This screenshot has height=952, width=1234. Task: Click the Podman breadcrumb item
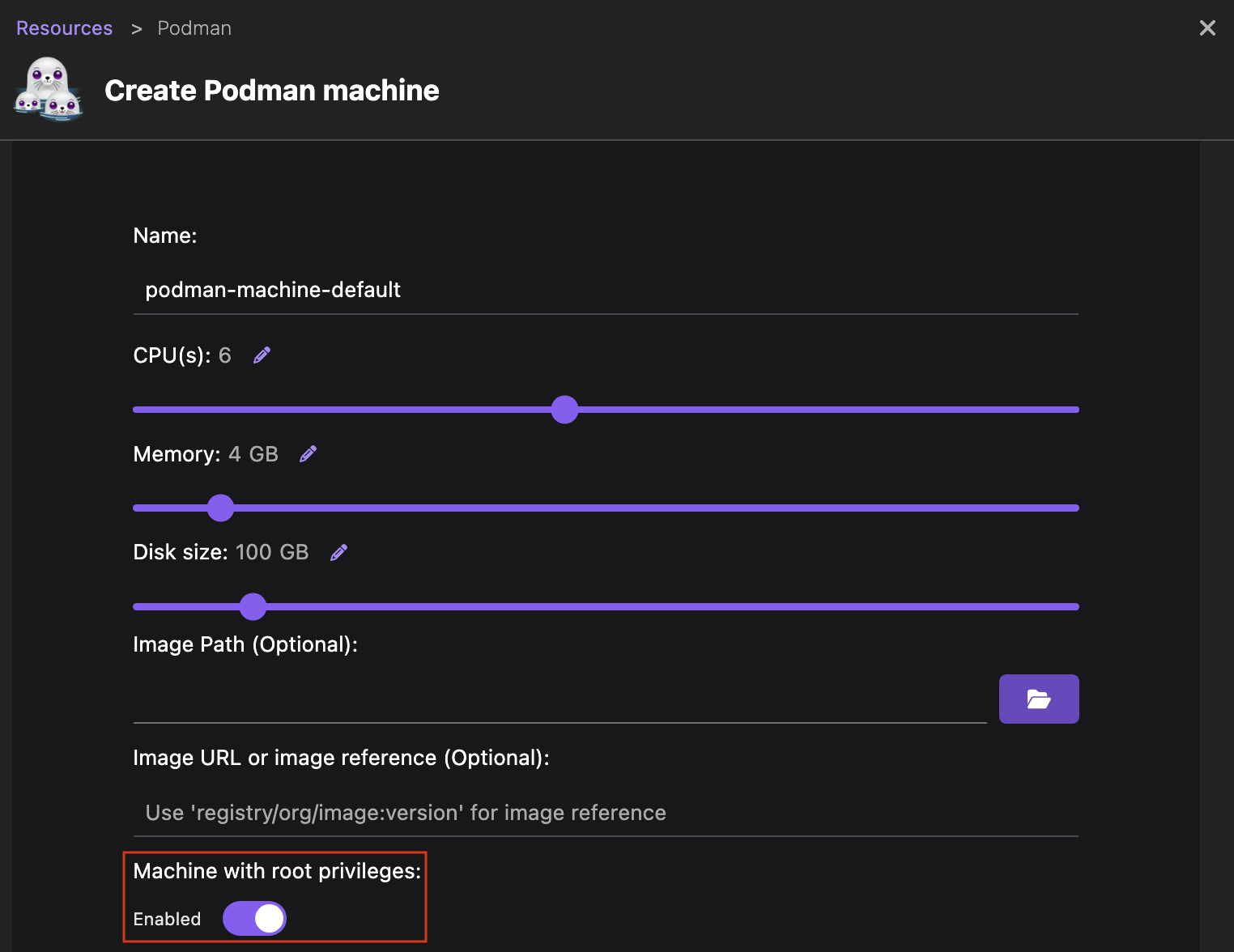click(x=194, y=28)
